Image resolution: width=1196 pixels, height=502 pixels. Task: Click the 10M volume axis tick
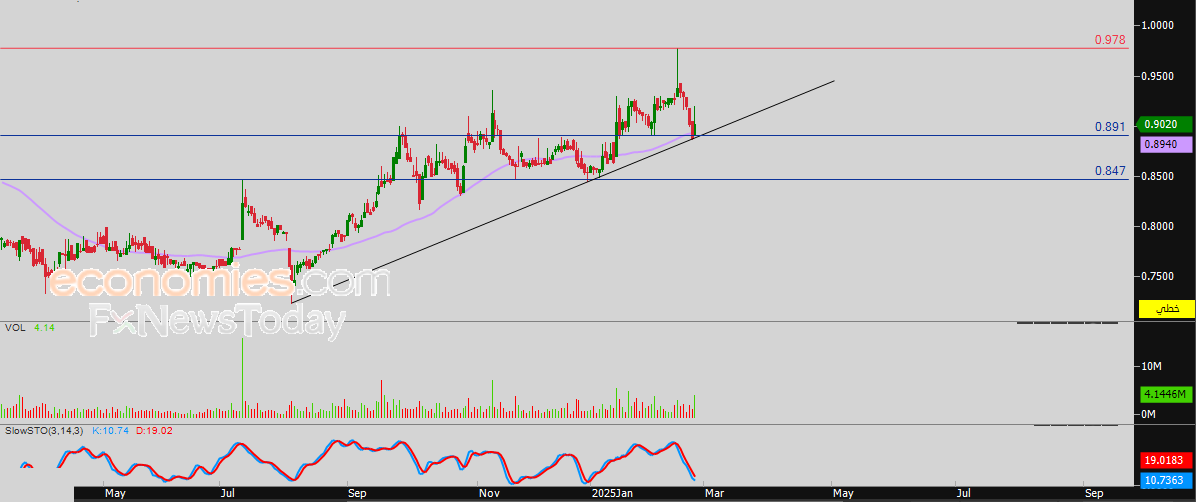click(x=1151, y=366)
